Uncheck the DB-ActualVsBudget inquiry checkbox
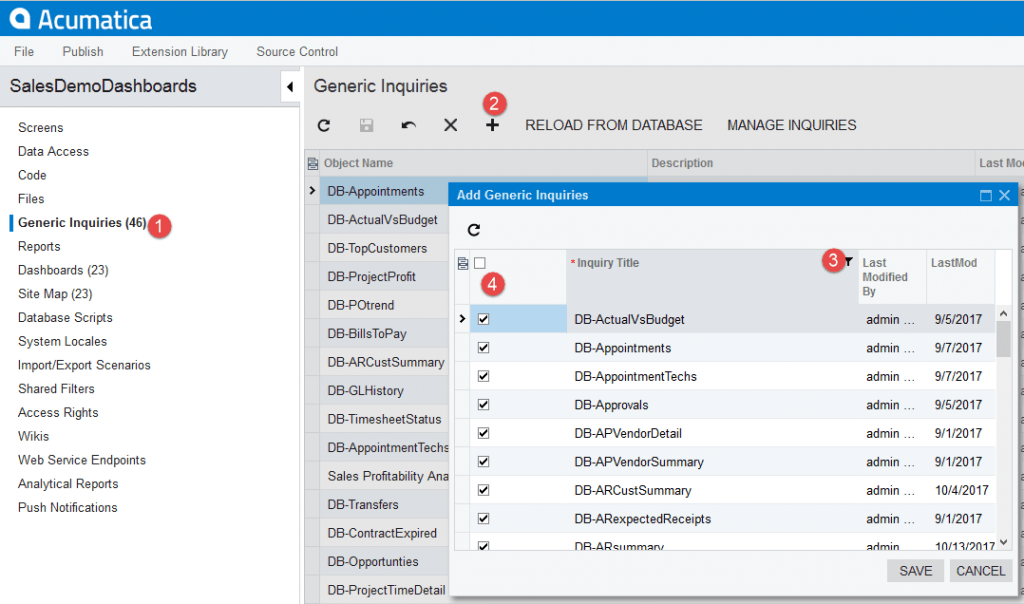Viewport: 1024px width, 604px height. [483, 319]
